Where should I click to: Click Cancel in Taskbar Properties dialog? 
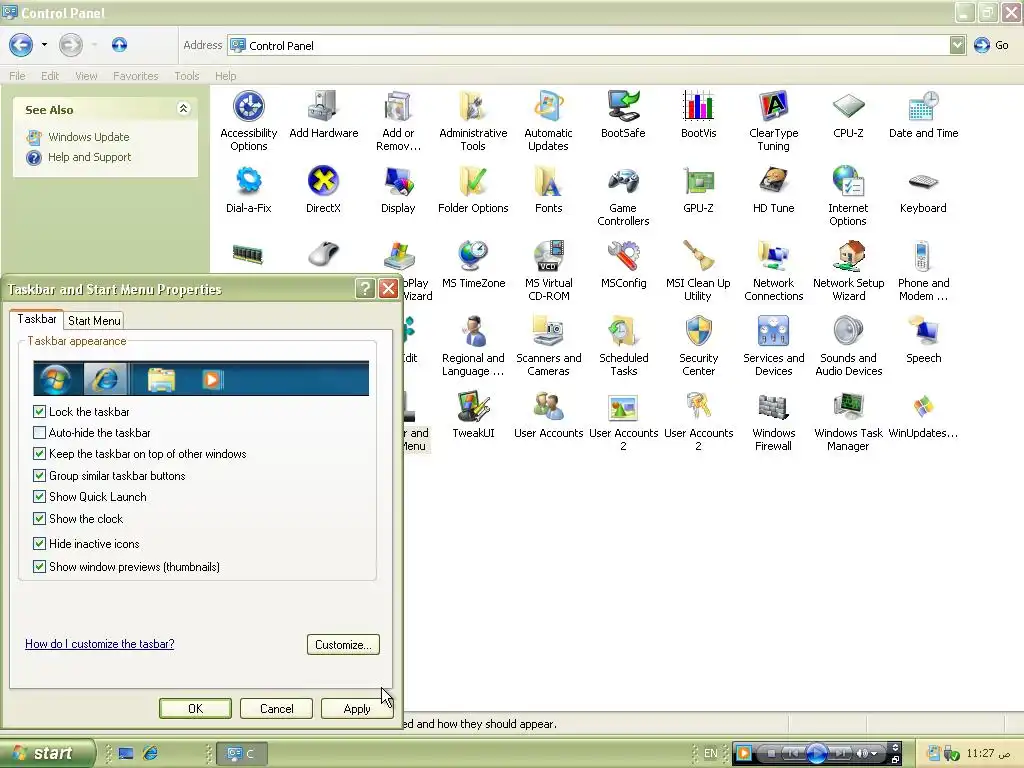276,709
